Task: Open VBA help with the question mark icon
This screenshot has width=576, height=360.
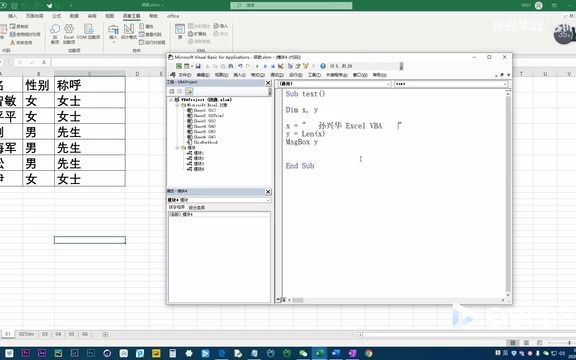Action: 323,66
